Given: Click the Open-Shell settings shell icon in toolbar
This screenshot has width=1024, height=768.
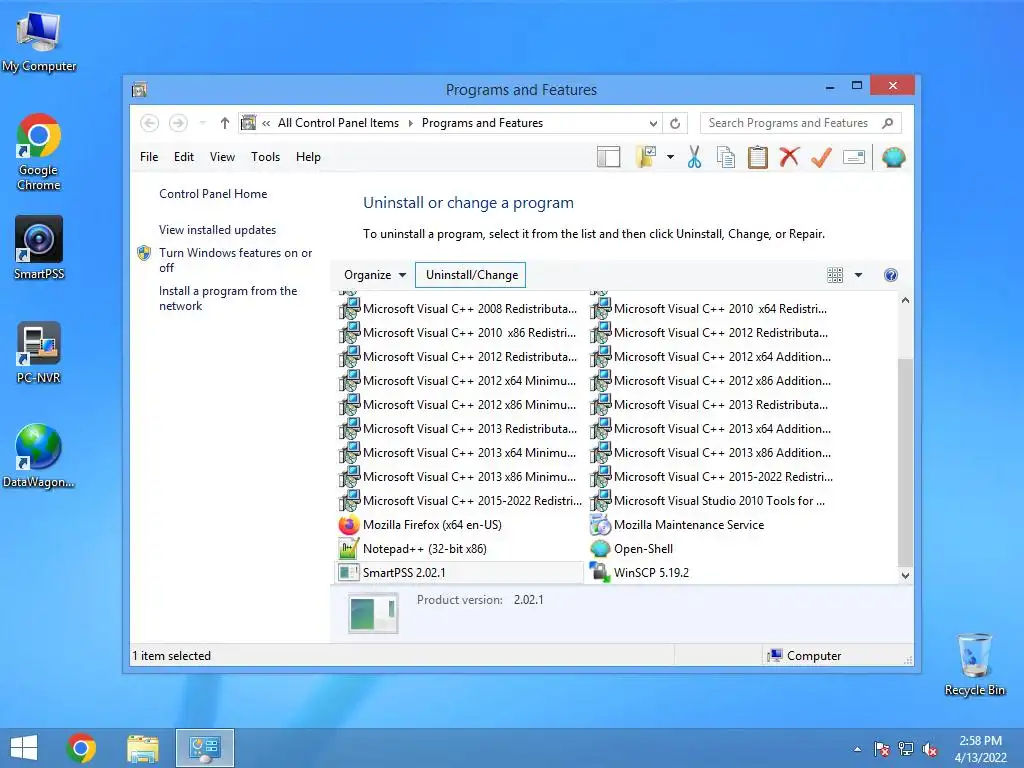Looking at the screenshot, I should point(893,157).
